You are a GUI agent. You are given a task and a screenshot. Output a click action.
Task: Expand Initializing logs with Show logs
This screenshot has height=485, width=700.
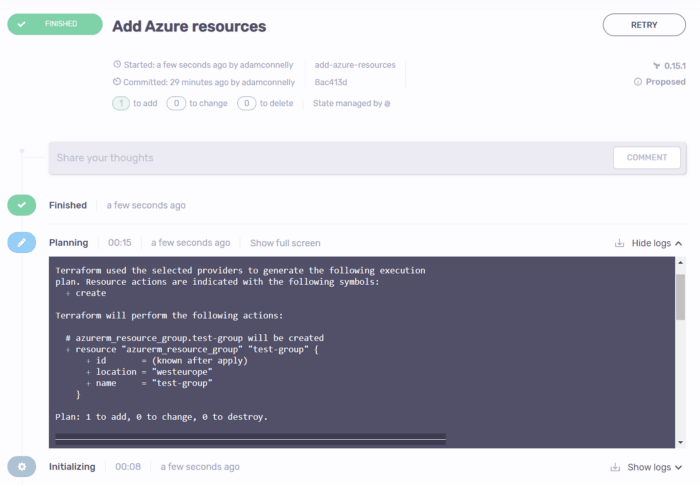654,467
